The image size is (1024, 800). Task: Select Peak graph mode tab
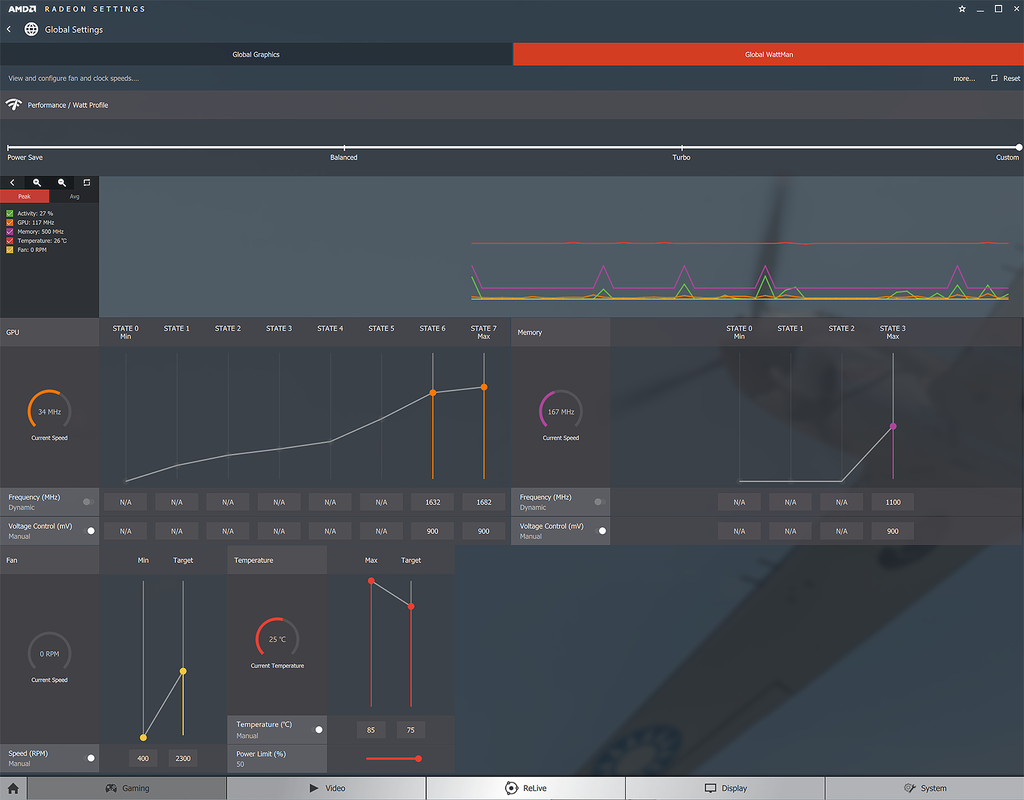point(24,196)
